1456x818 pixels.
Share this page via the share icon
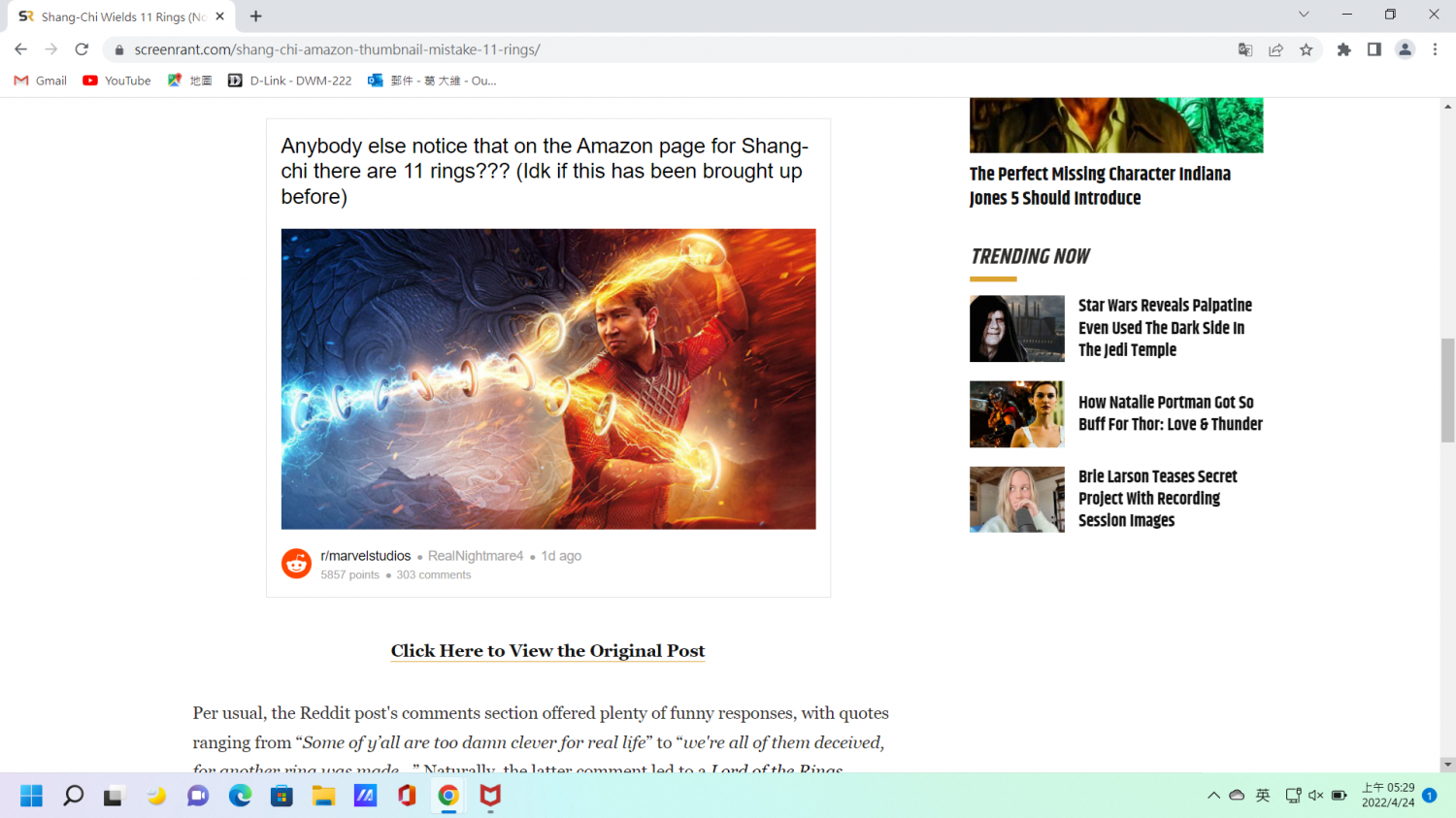coord(1275,49)
